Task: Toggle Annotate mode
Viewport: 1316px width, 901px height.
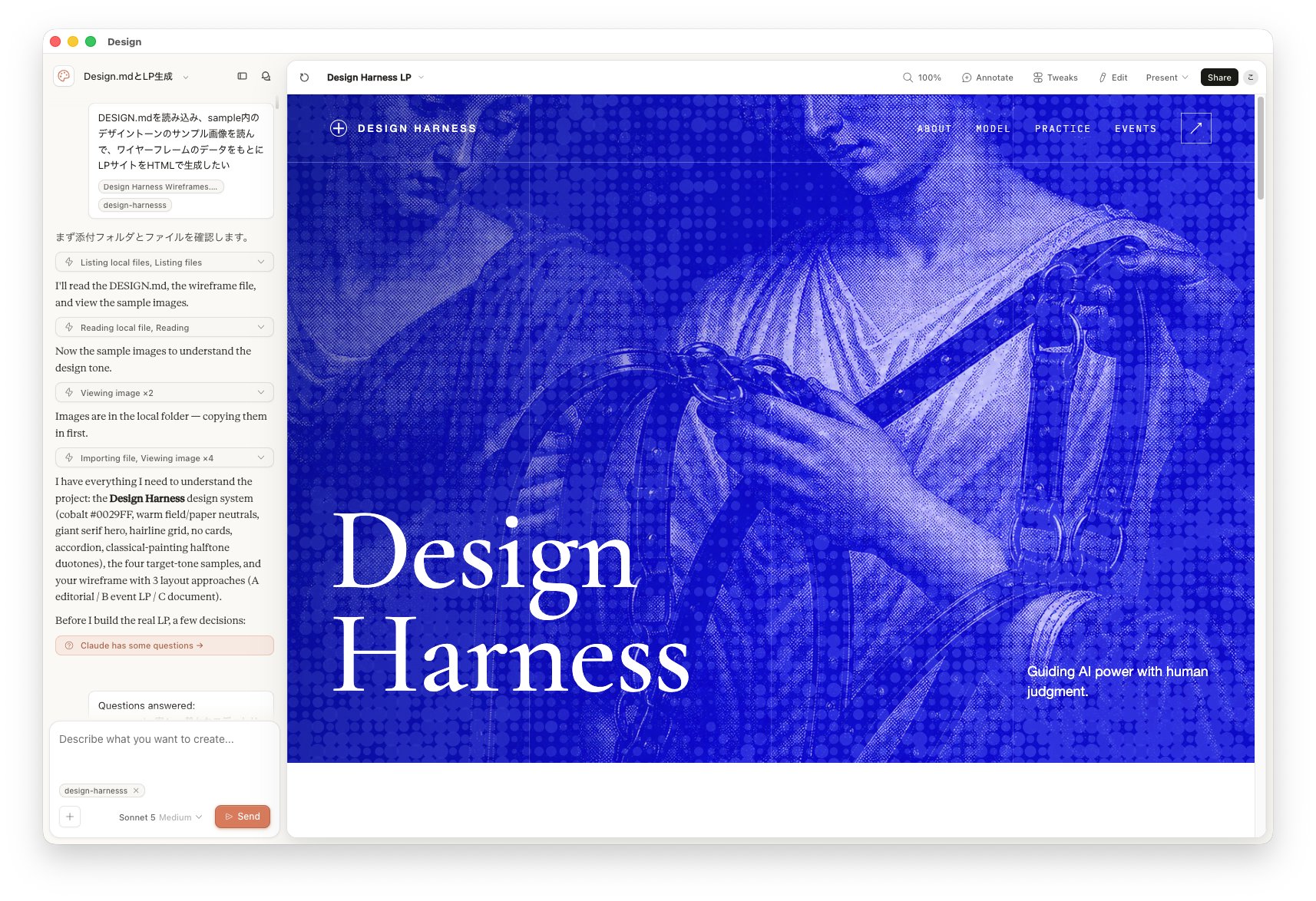Action: click(987, 78)
